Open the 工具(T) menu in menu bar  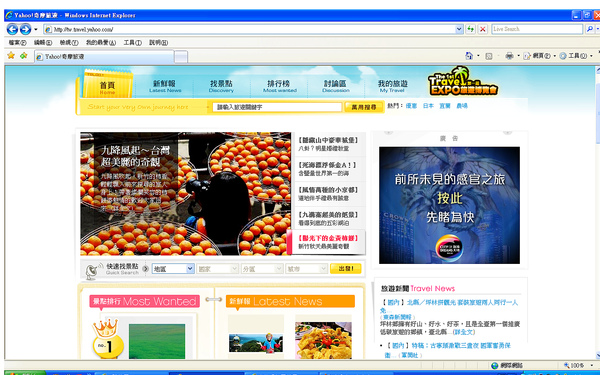[132, 43]
